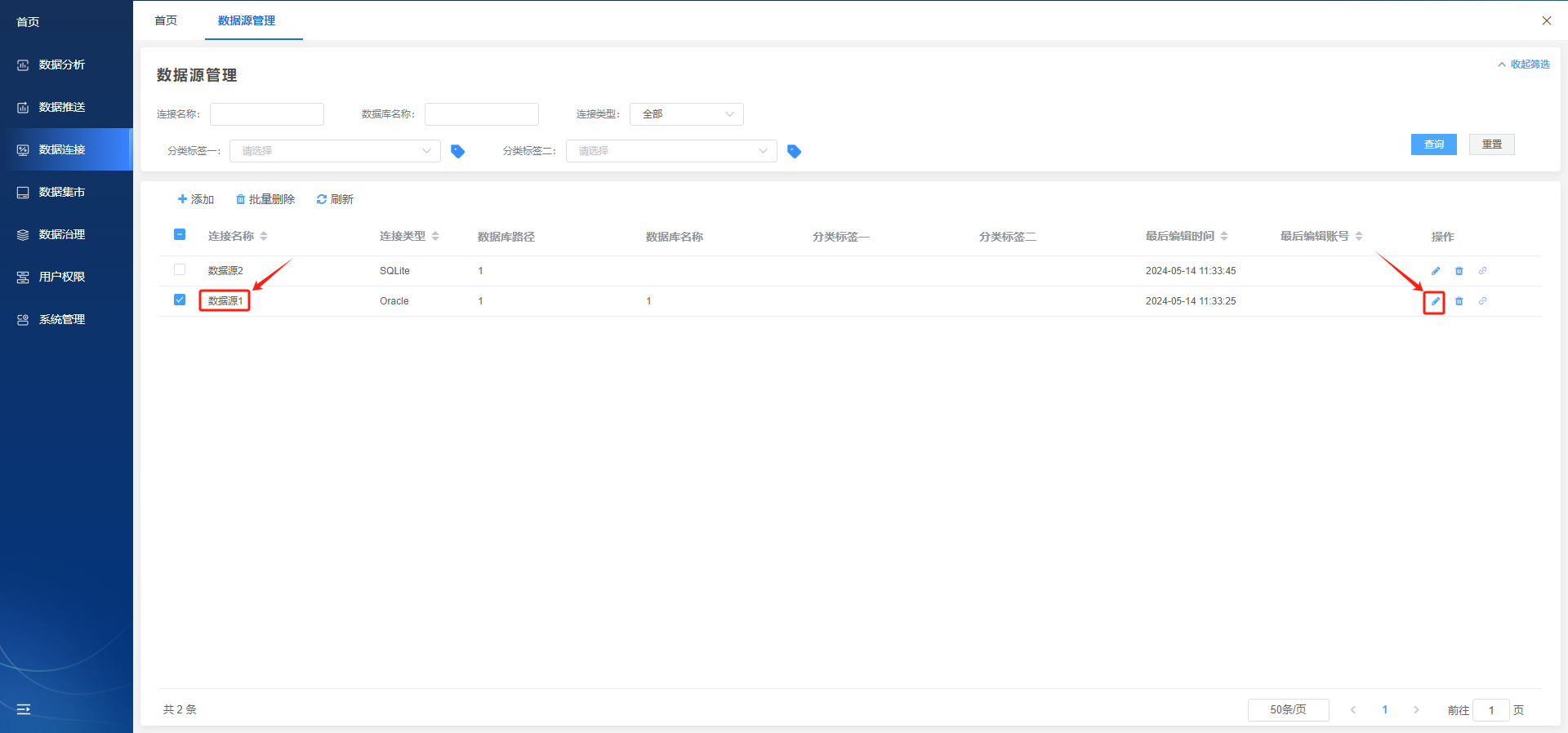Go to next page arrow
Viewport: 1568px width, 733px height.
pyautogui.click(x=1416, y=710)
